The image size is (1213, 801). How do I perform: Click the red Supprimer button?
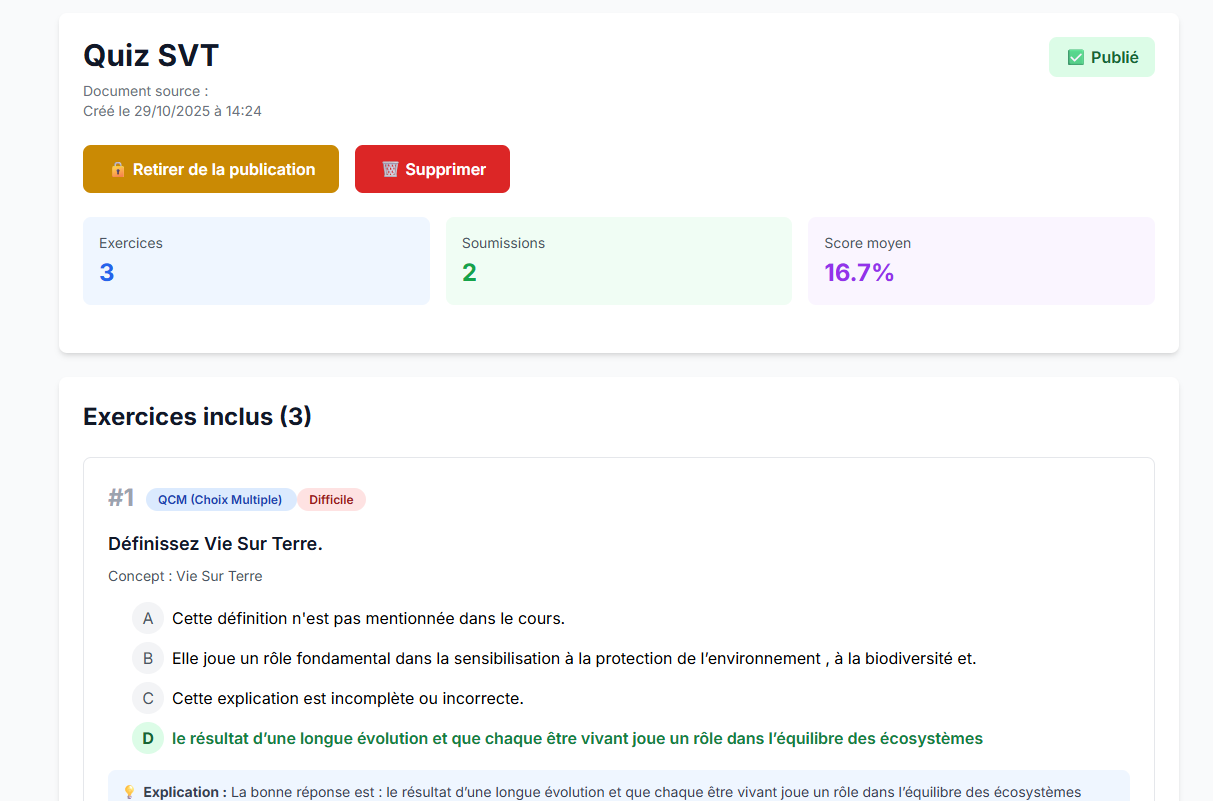(432, 169)
